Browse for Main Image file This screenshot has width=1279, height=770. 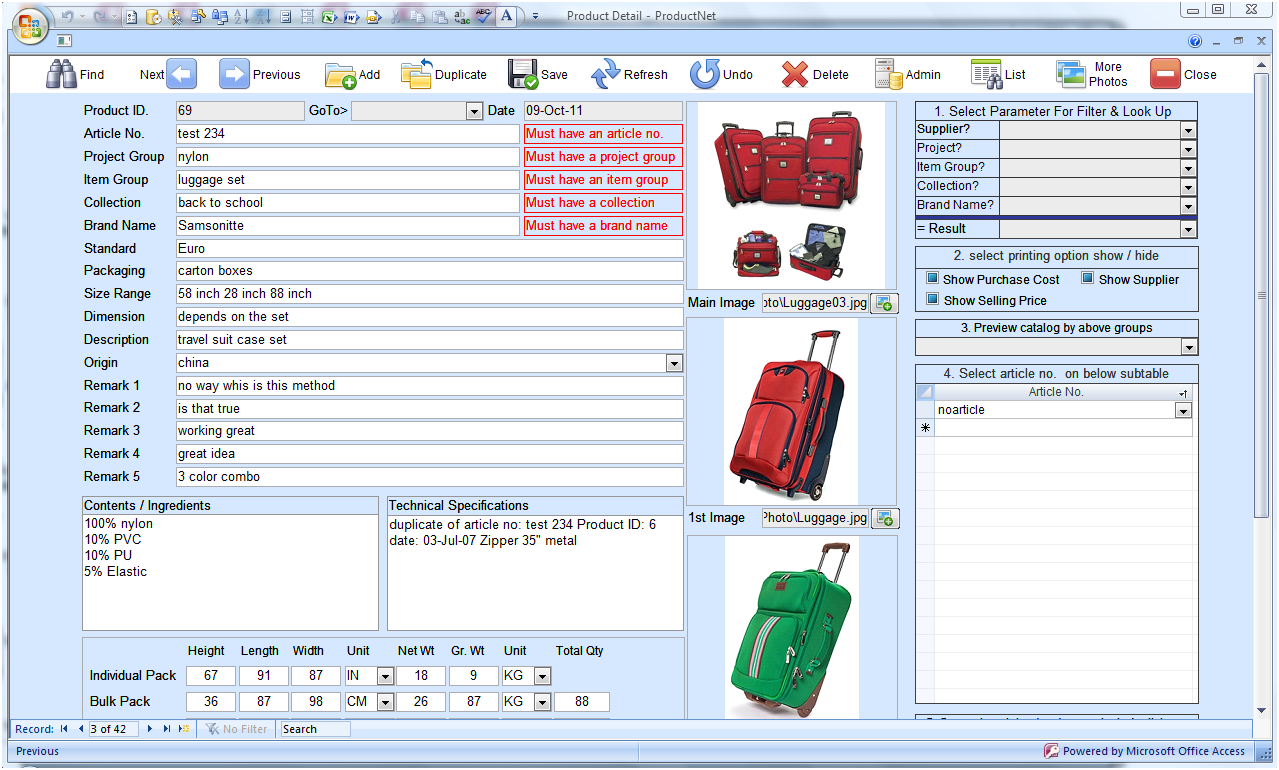885,303
